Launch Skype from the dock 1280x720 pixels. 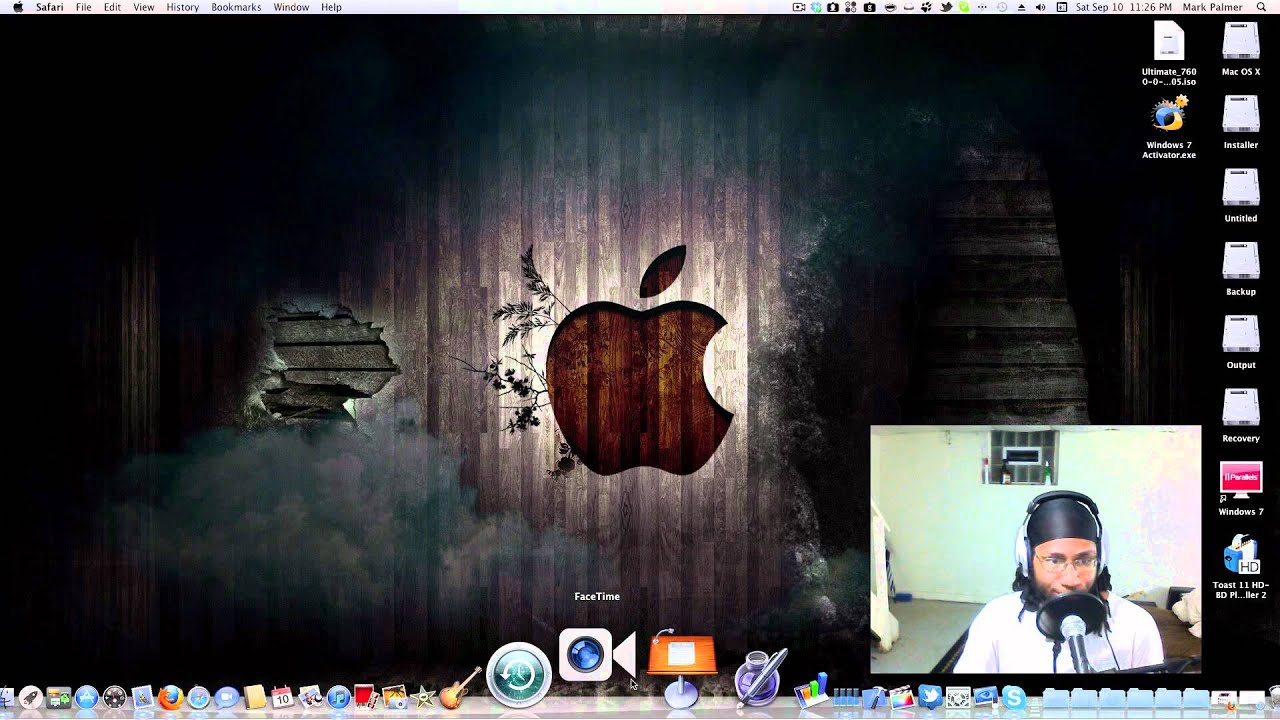tap(1014, 697)
